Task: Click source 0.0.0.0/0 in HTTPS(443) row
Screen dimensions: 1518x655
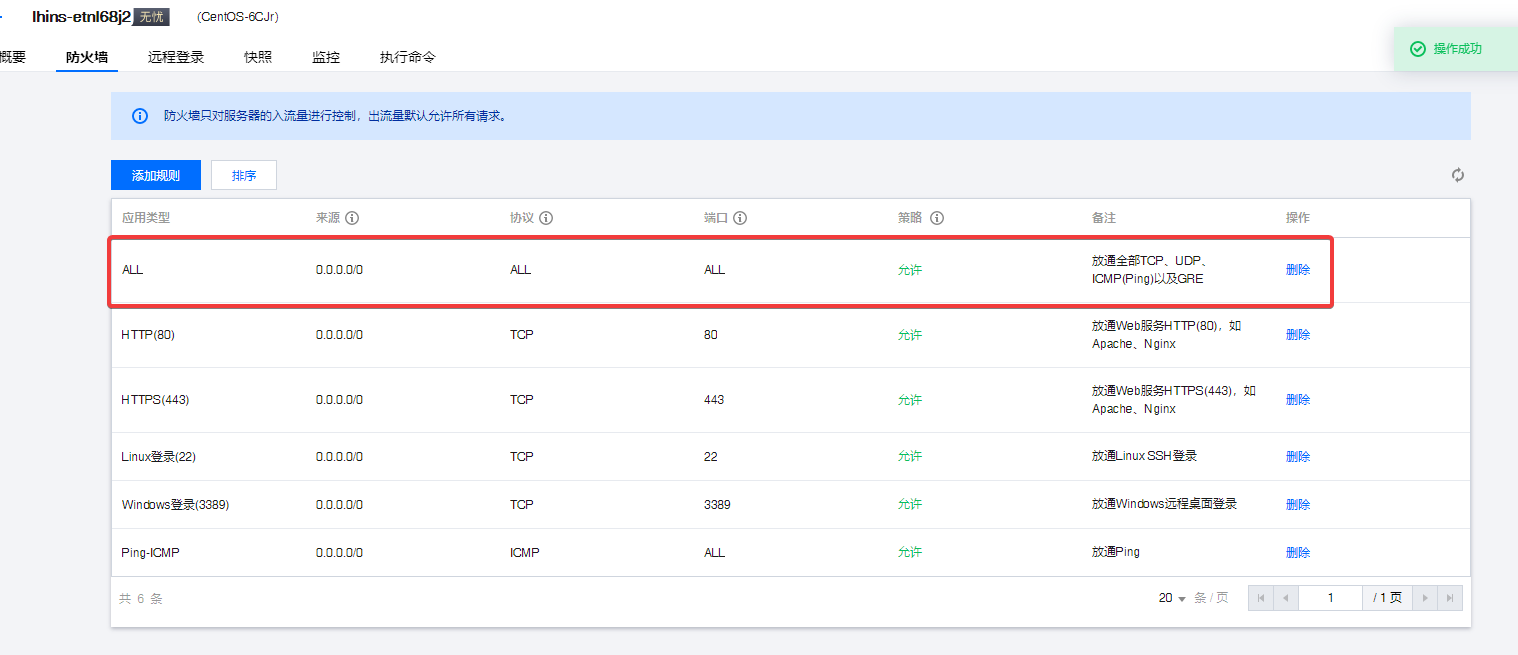Action: pyautogui.click(x=340, y=400)
